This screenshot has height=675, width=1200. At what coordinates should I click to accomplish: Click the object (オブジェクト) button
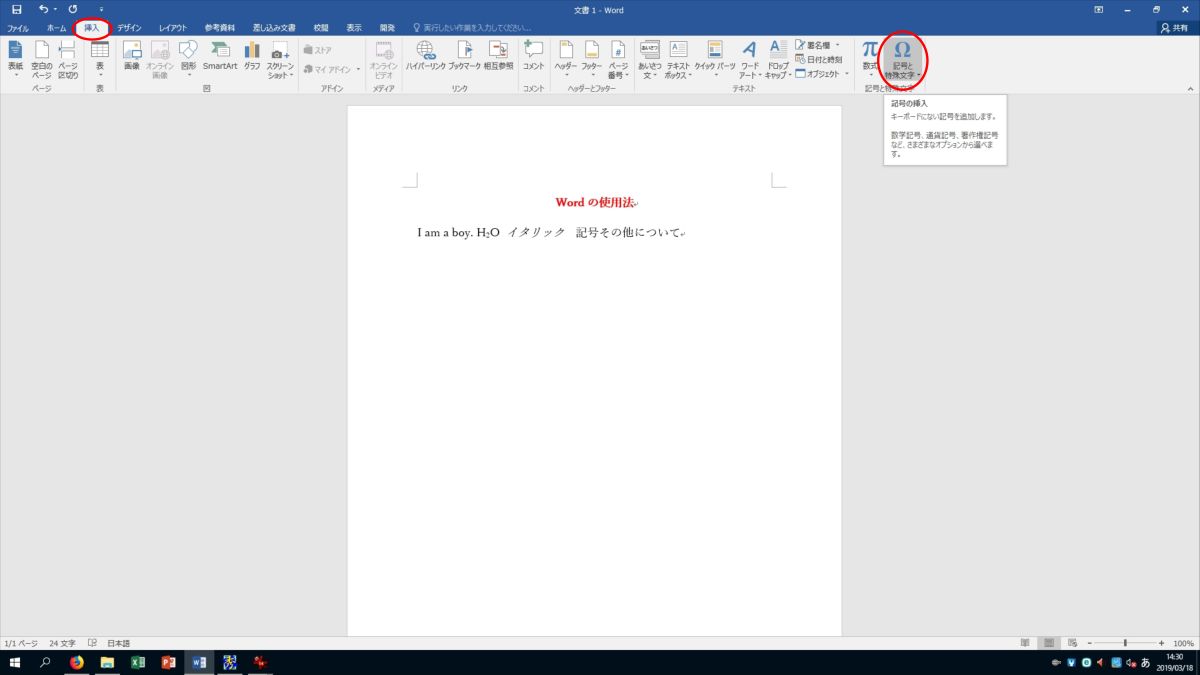pyautogui.click(x=817, y=73)
